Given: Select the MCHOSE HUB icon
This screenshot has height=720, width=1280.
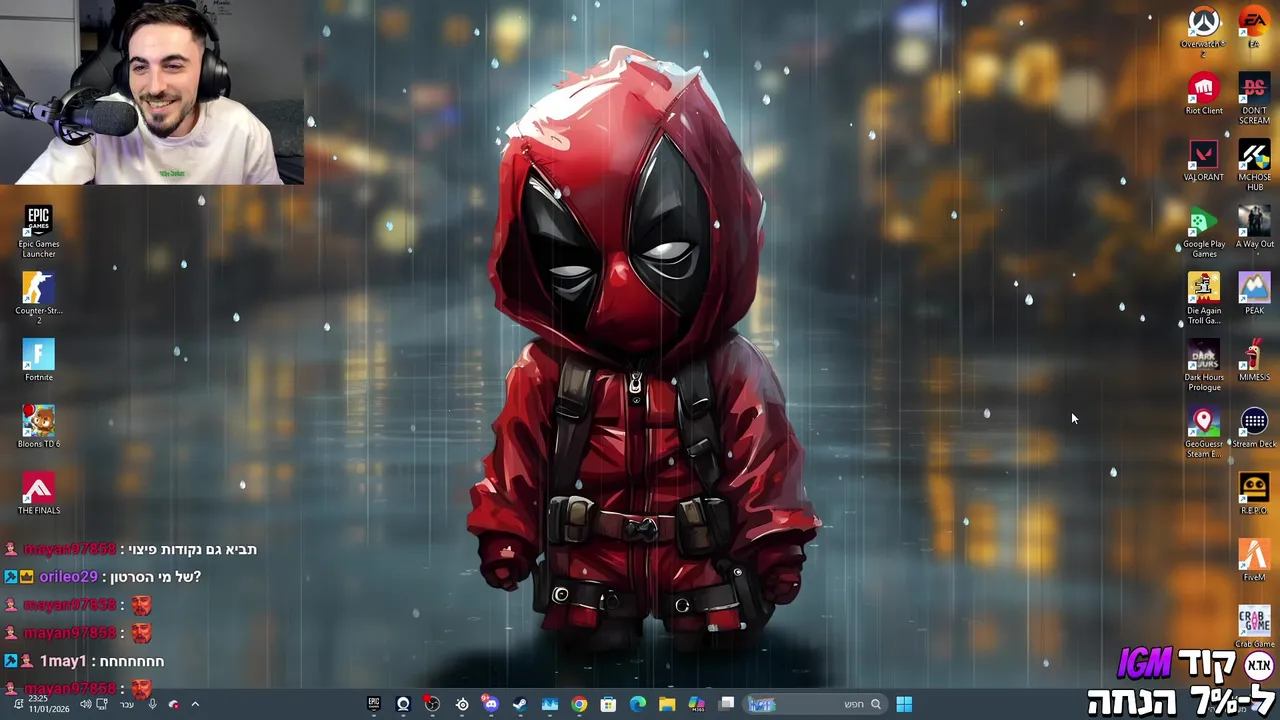Looking at the screenshot, I should coord(1254,165).
